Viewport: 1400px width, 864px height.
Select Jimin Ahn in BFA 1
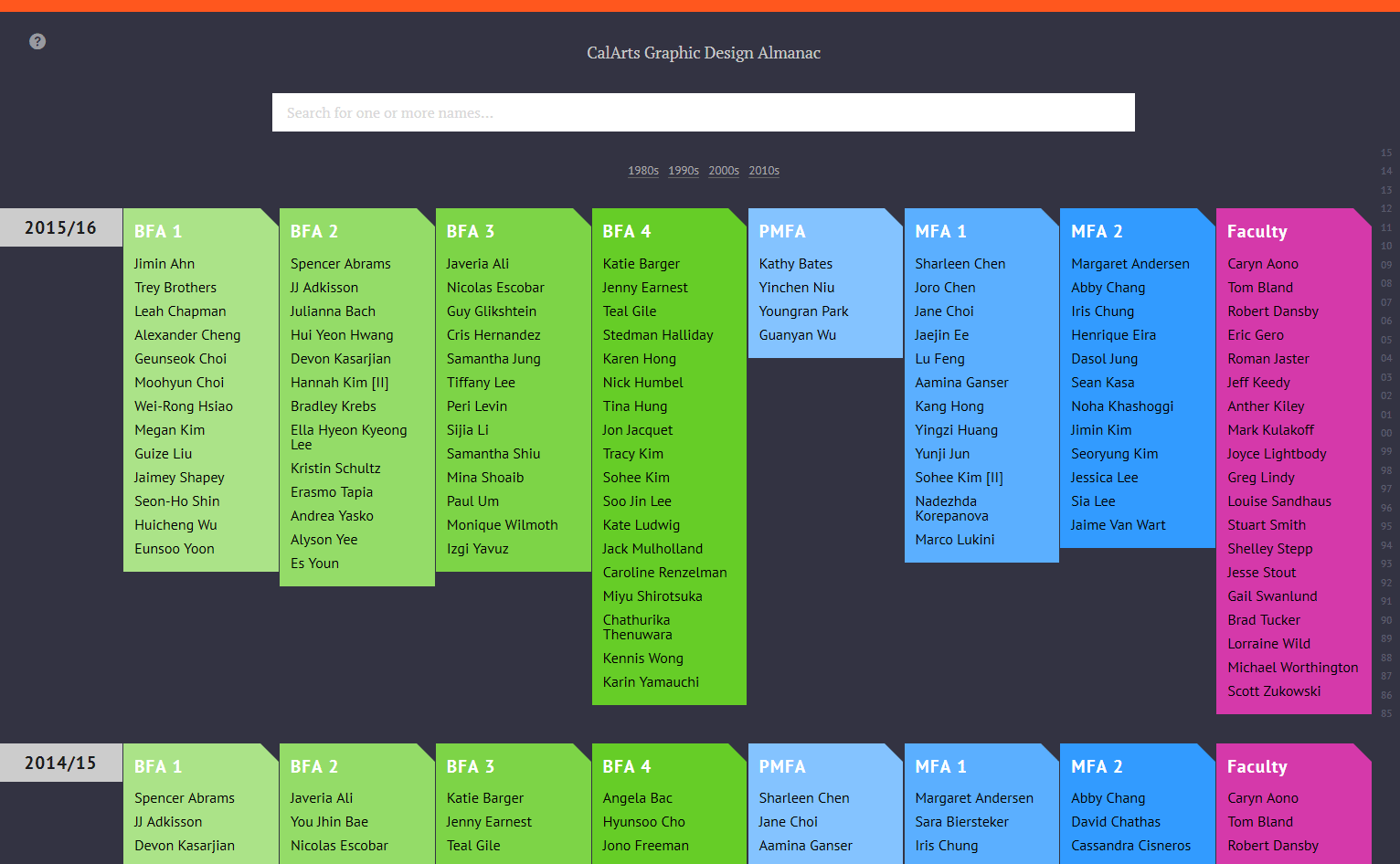164,264
